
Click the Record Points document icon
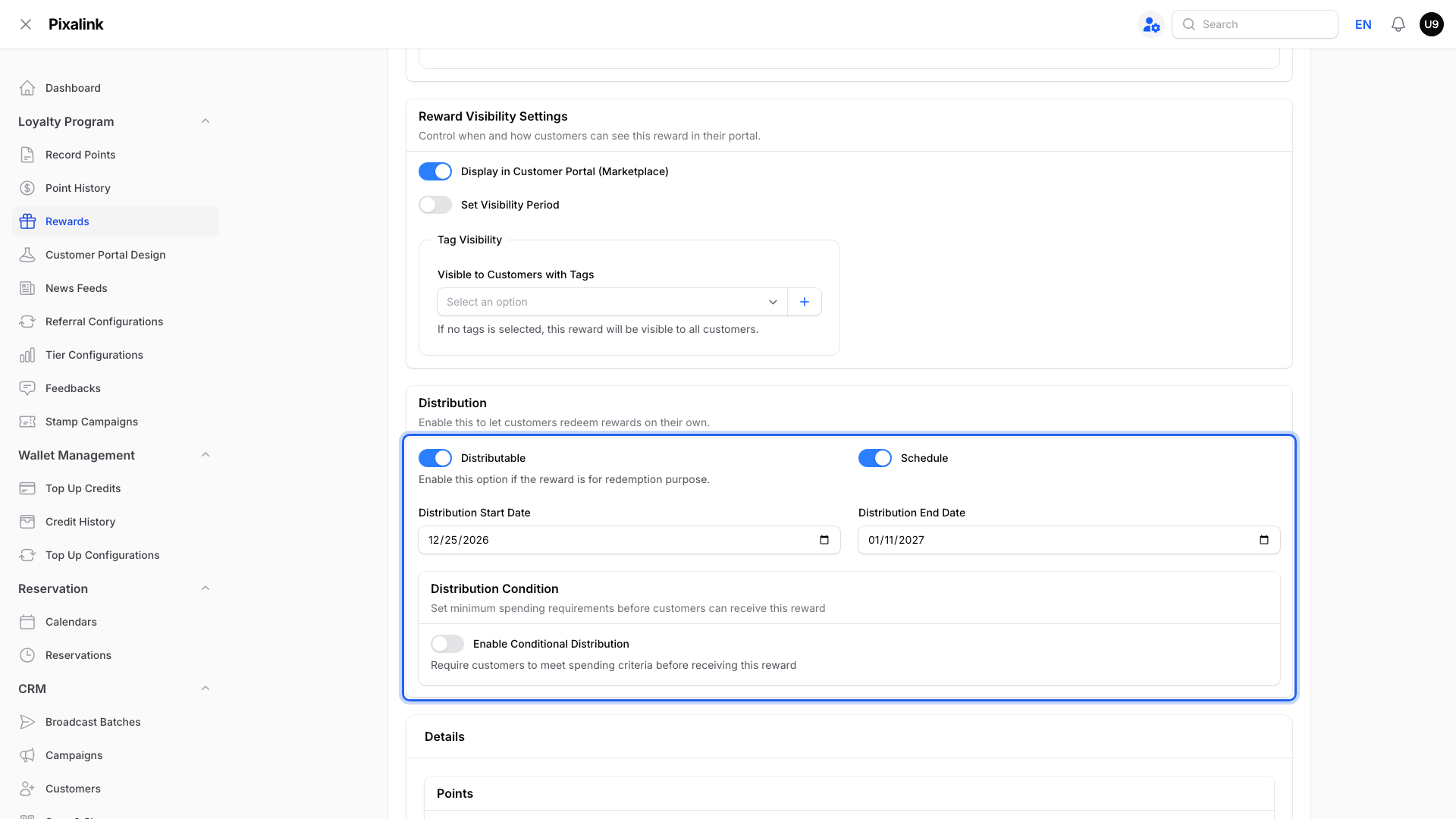[x=27, y=155]
